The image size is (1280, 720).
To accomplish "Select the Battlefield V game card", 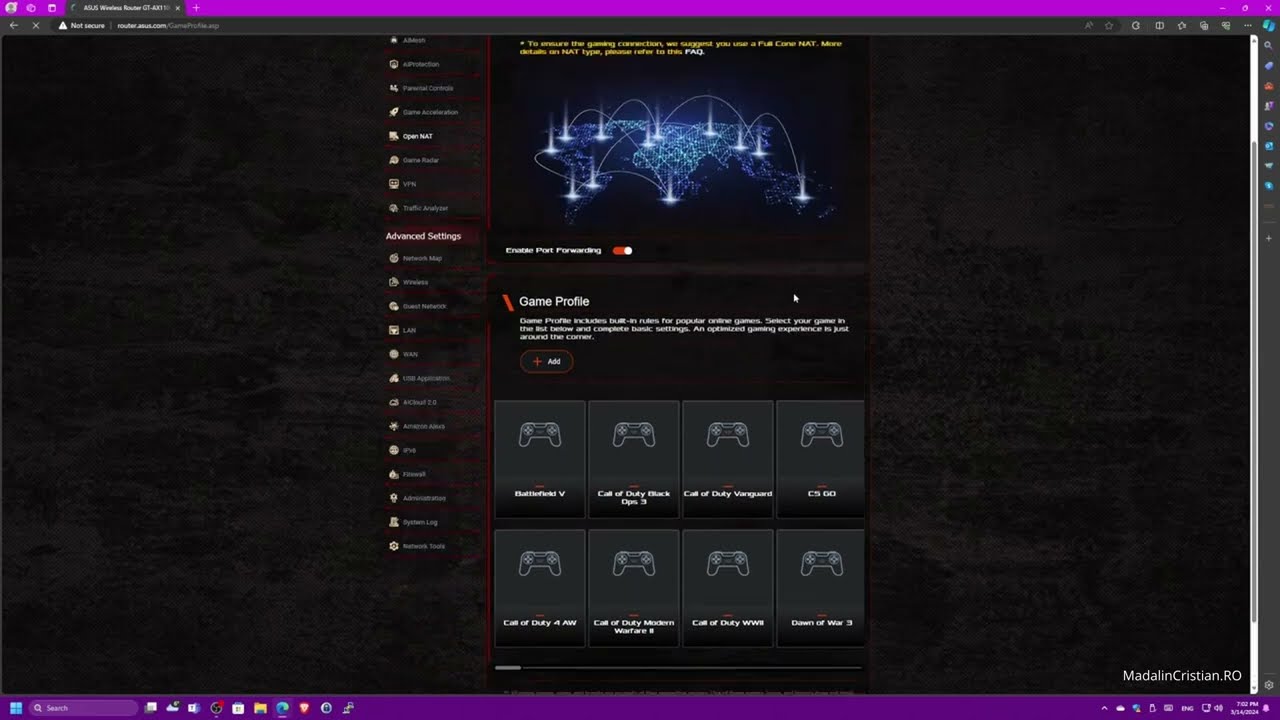I will pos(540,459).
